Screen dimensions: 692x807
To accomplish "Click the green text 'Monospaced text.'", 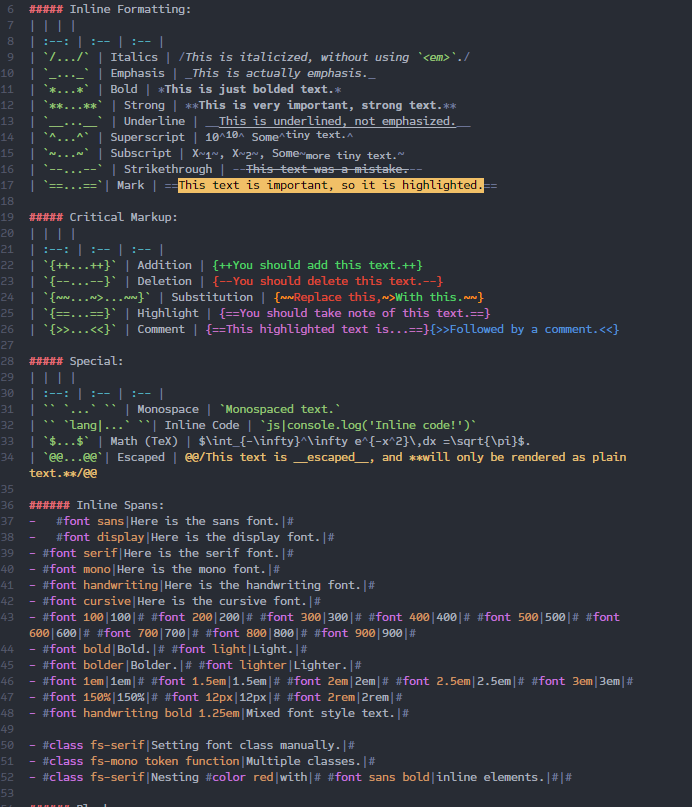I will (280, 409).
